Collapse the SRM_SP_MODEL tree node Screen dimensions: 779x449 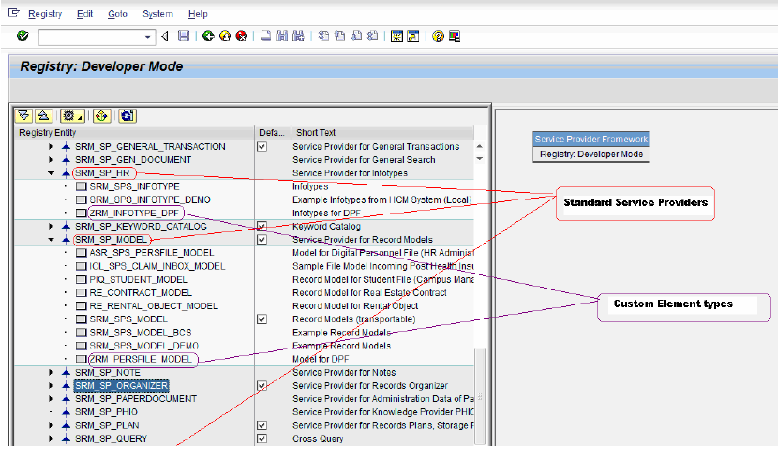pyautogui.click(x=51, y=240)
